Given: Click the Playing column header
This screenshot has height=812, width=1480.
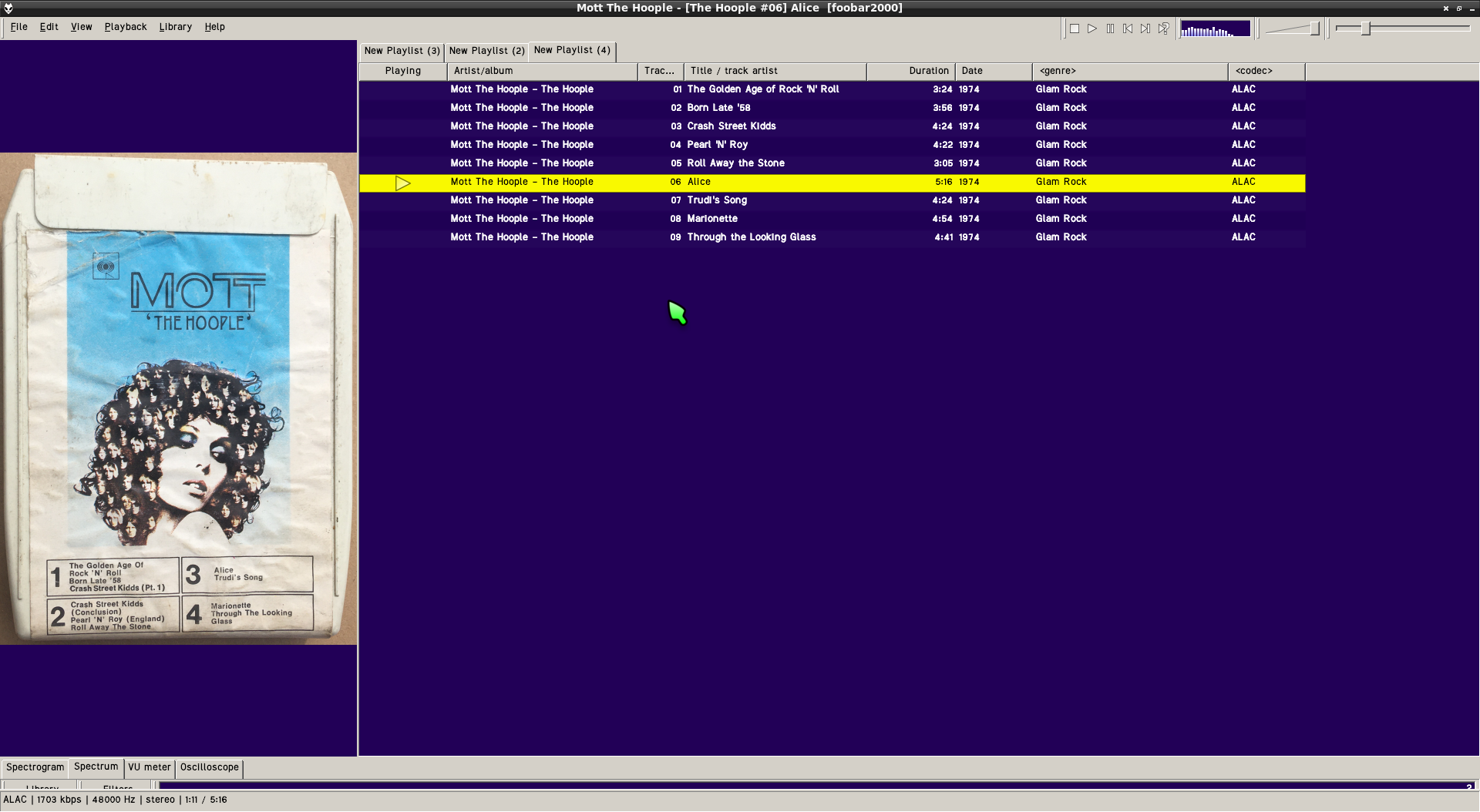Looking at the screenshot, I should tap(403, 71).
